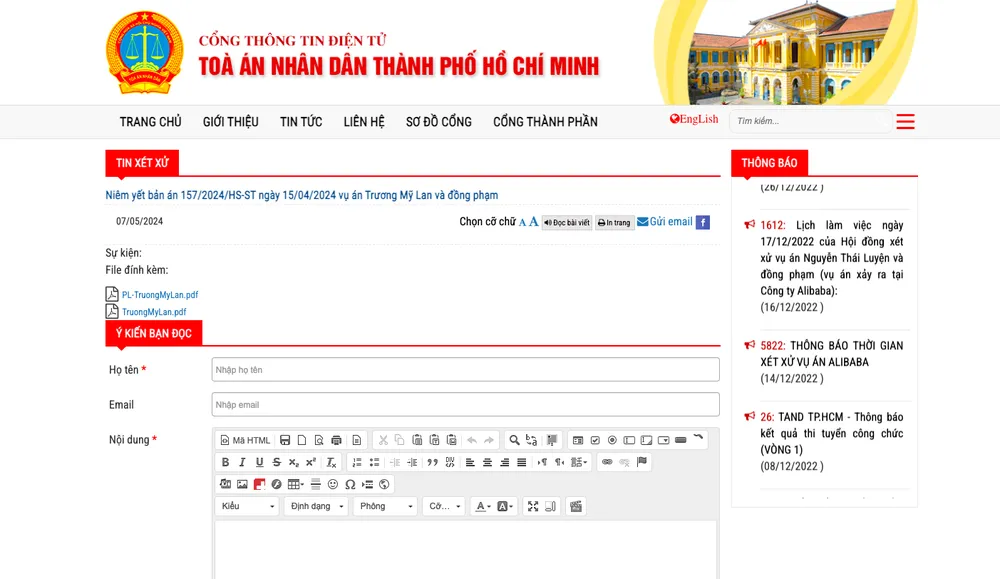Go to TRANG CHỦ in the navigation menu
The height and width of the screenshot is (579, 1000).
click(x=151, y=122)
